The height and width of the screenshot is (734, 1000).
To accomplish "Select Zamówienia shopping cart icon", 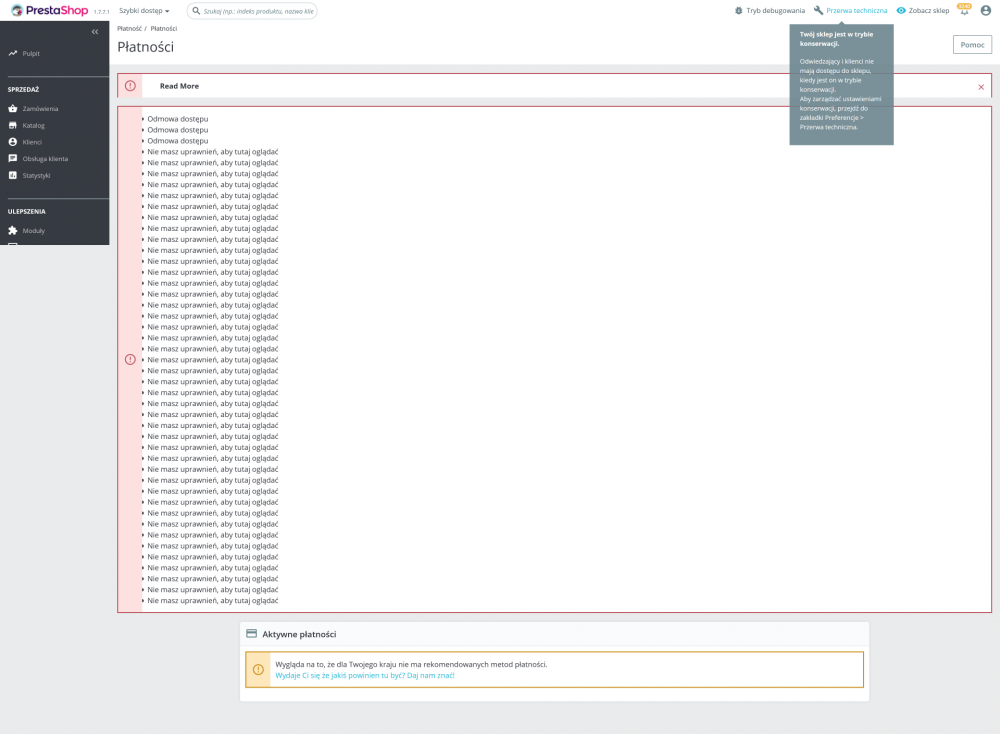I will point(13,110).
